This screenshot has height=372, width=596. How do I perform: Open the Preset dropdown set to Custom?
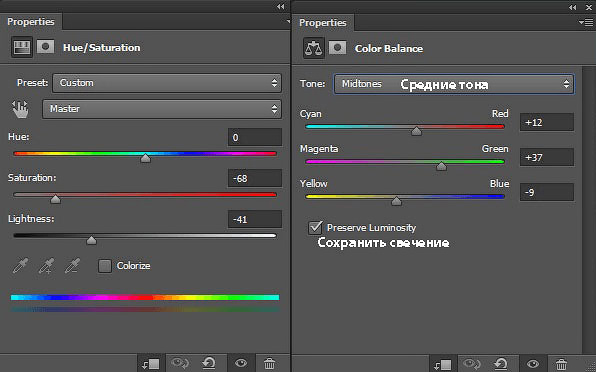[x=167, y=83]
